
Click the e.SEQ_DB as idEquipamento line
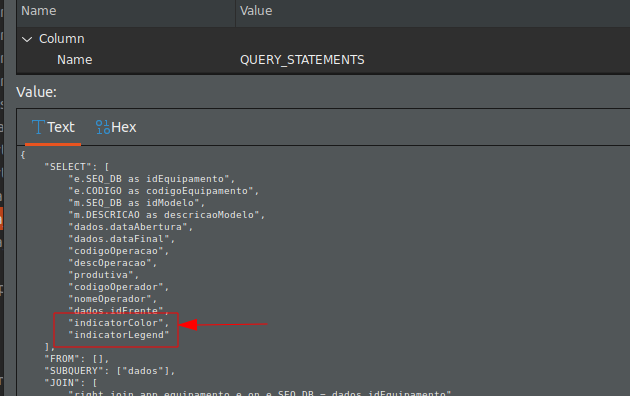tap(151, 179)
